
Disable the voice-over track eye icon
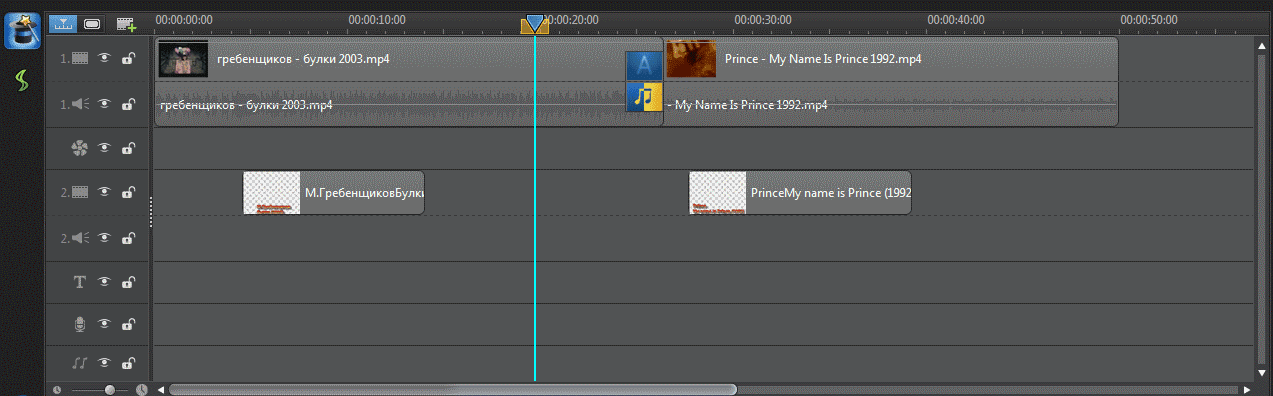pyautogui.click(x=105, y=324)
